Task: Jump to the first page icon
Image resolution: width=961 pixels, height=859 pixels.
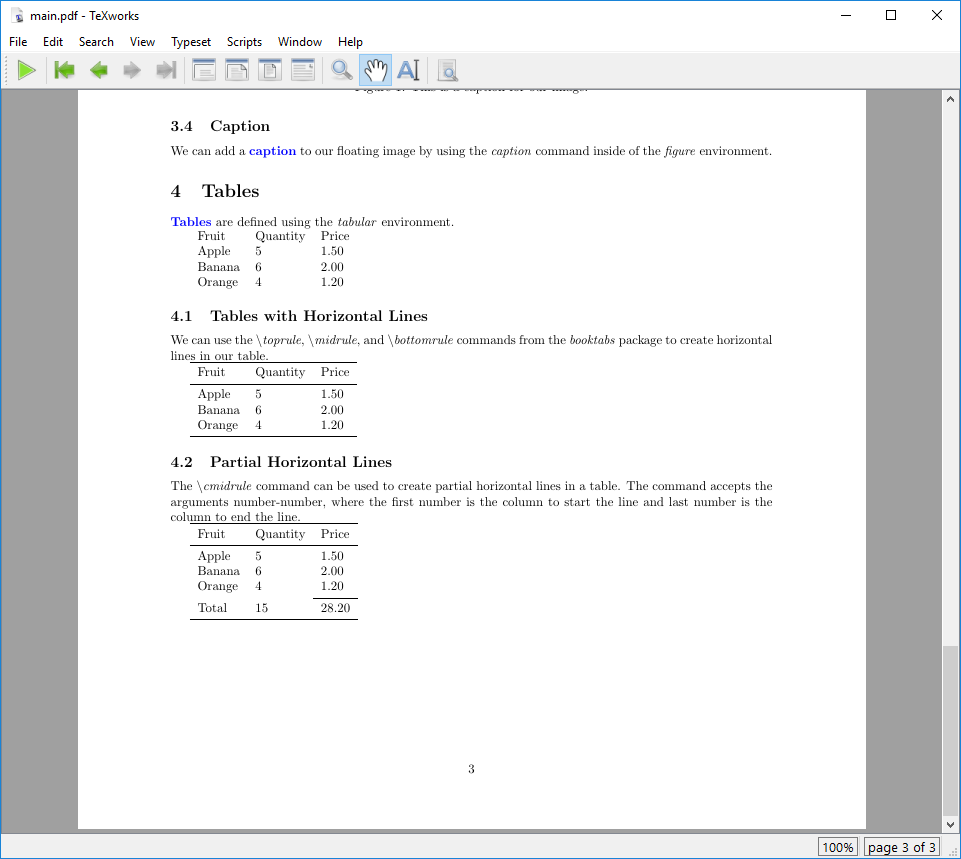Action: point(63,69)
